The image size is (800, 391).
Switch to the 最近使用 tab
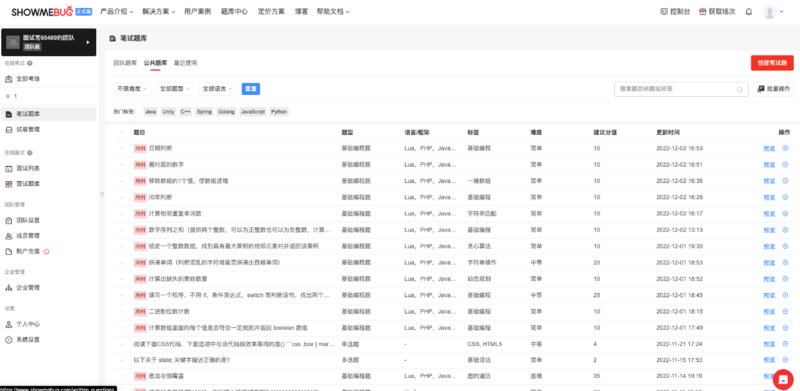[185, 63]
